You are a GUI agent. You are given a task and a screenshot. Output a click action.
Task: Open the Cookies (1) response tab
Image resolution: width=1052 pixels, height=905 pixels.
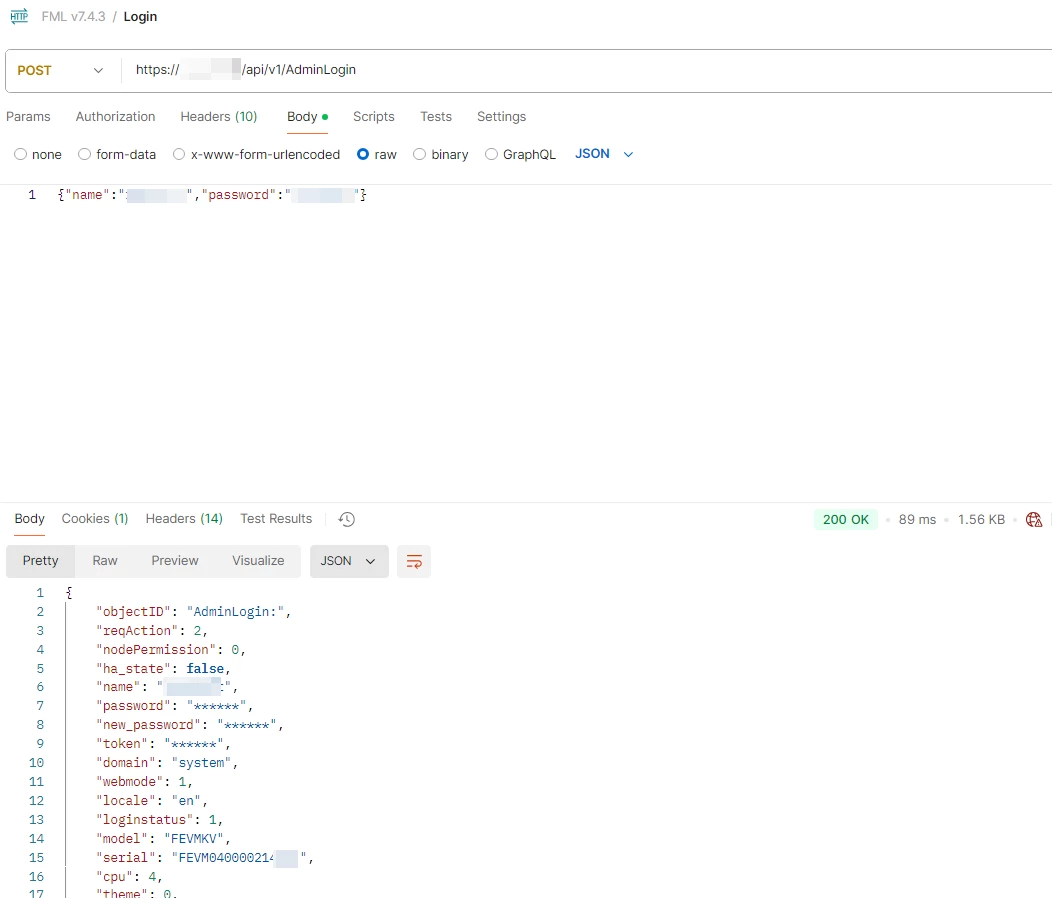(x=95, y=519)
